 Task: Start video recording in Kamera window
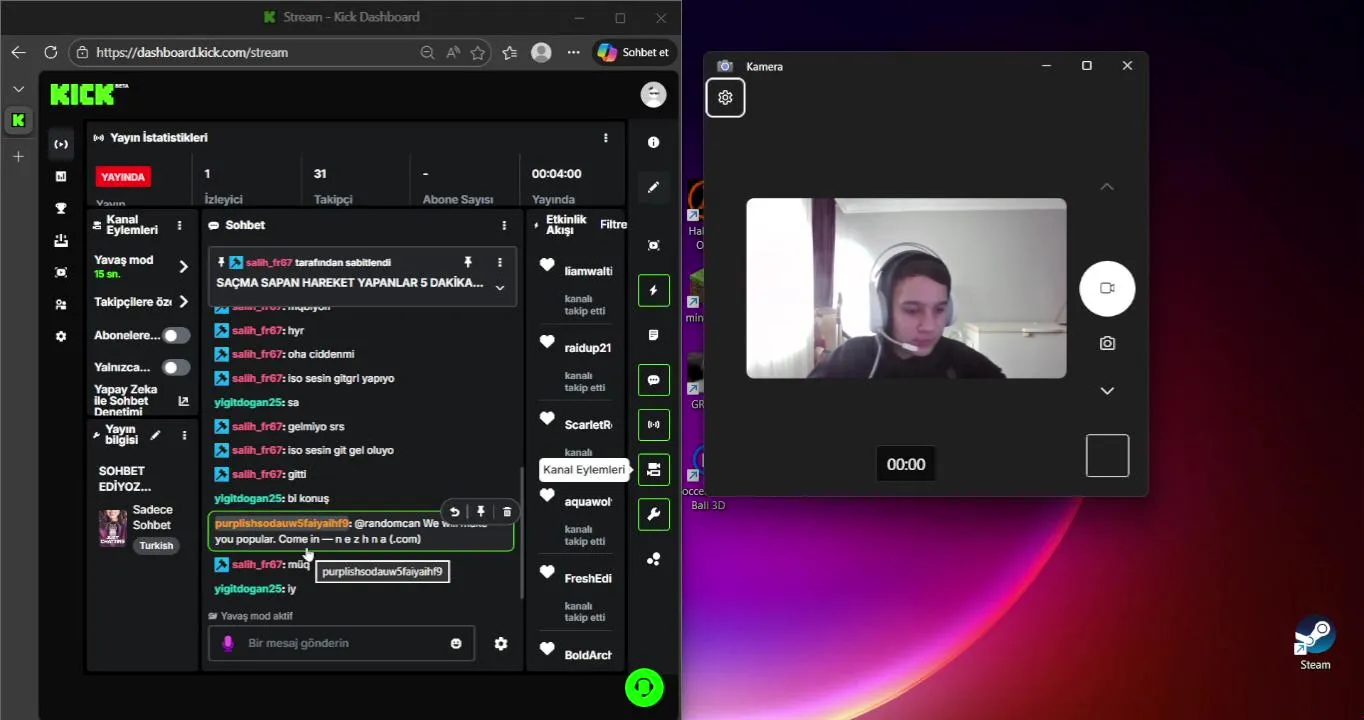pos(1107,288)
